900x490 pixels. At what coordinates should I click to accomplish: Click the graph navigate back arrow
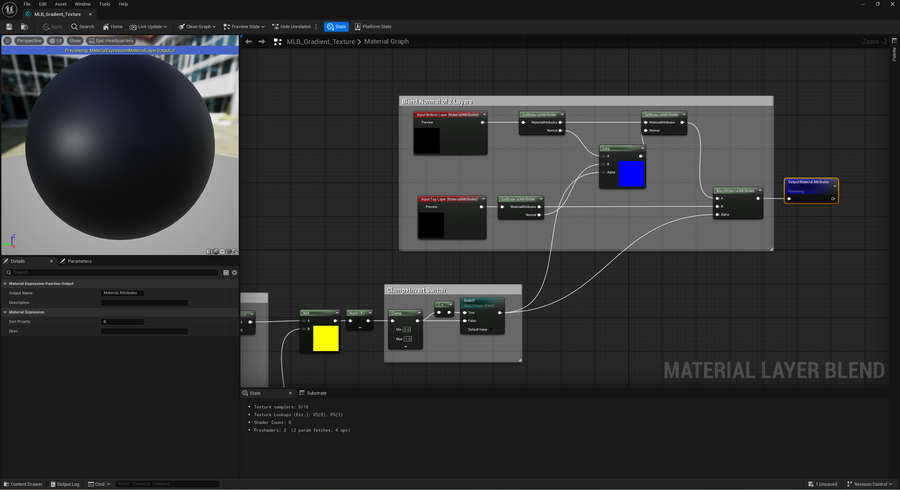[249, 42]
